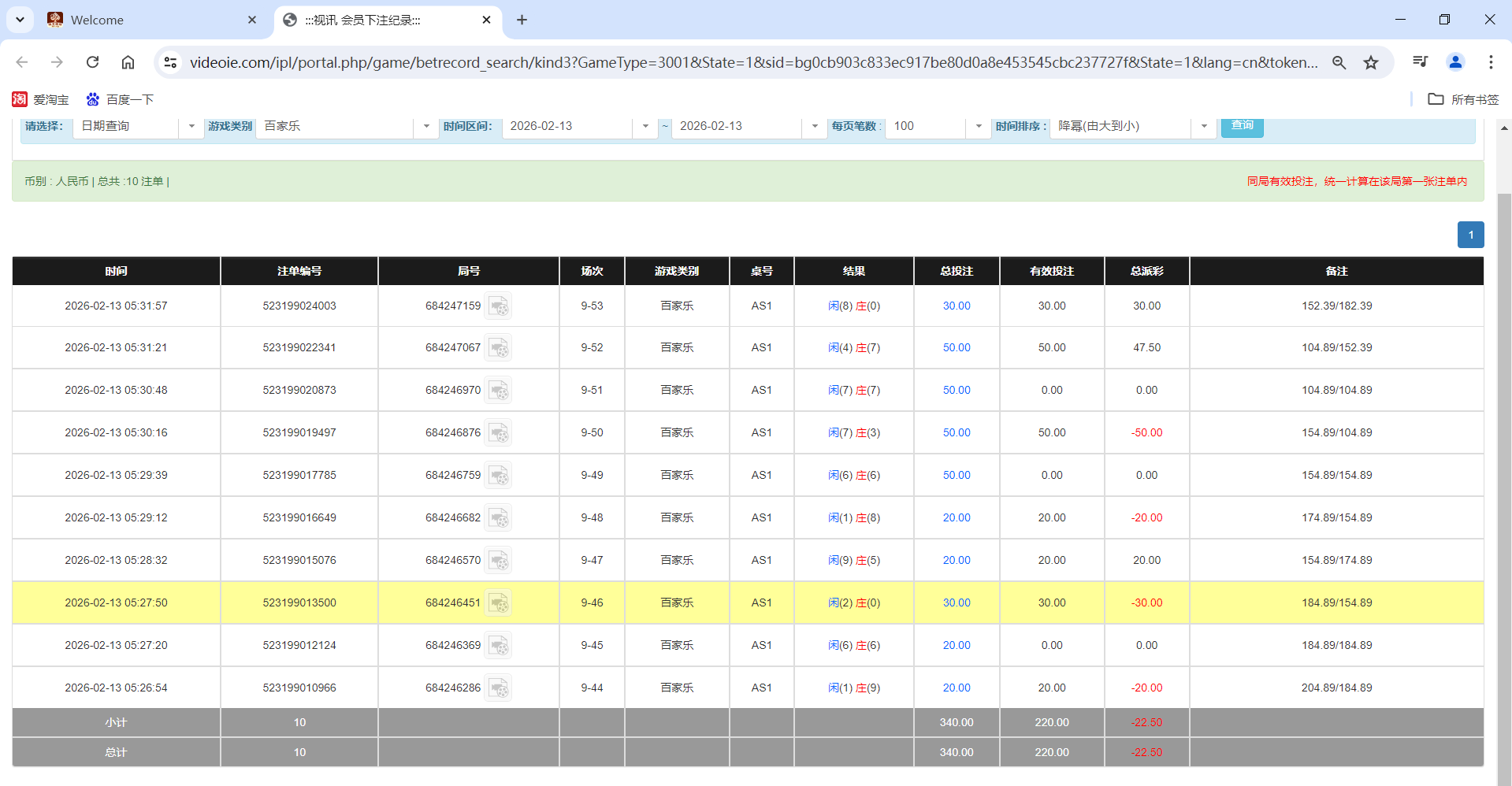
Task: Bookmark the page with the star icon
Action: coord(1371,62)
